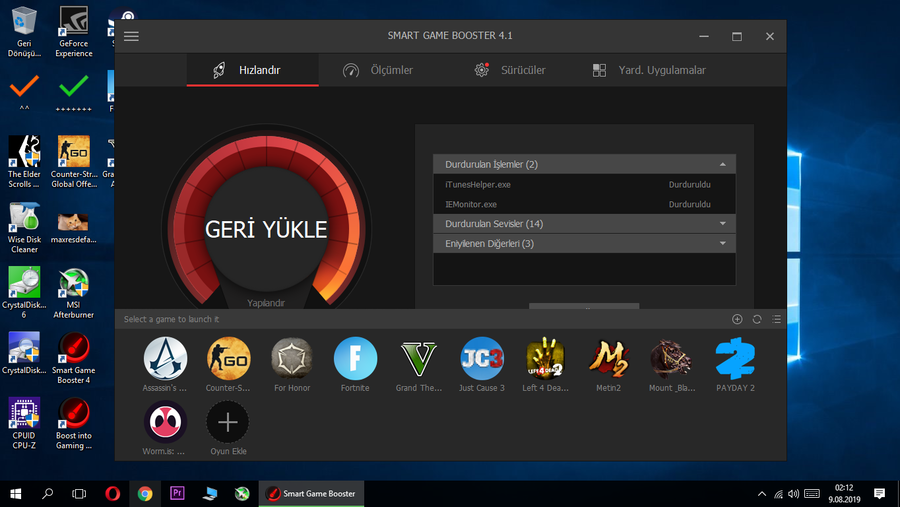The width and height of the screenshot is (900, 507).
Task: Switch to the Hızlandır tab
Action: (x=253, y=70)
